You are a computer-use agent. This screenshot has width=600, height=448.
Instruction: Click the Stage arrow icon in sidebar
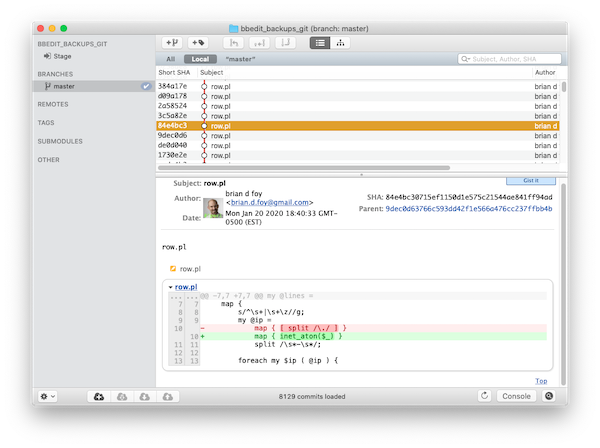(47, 56)
